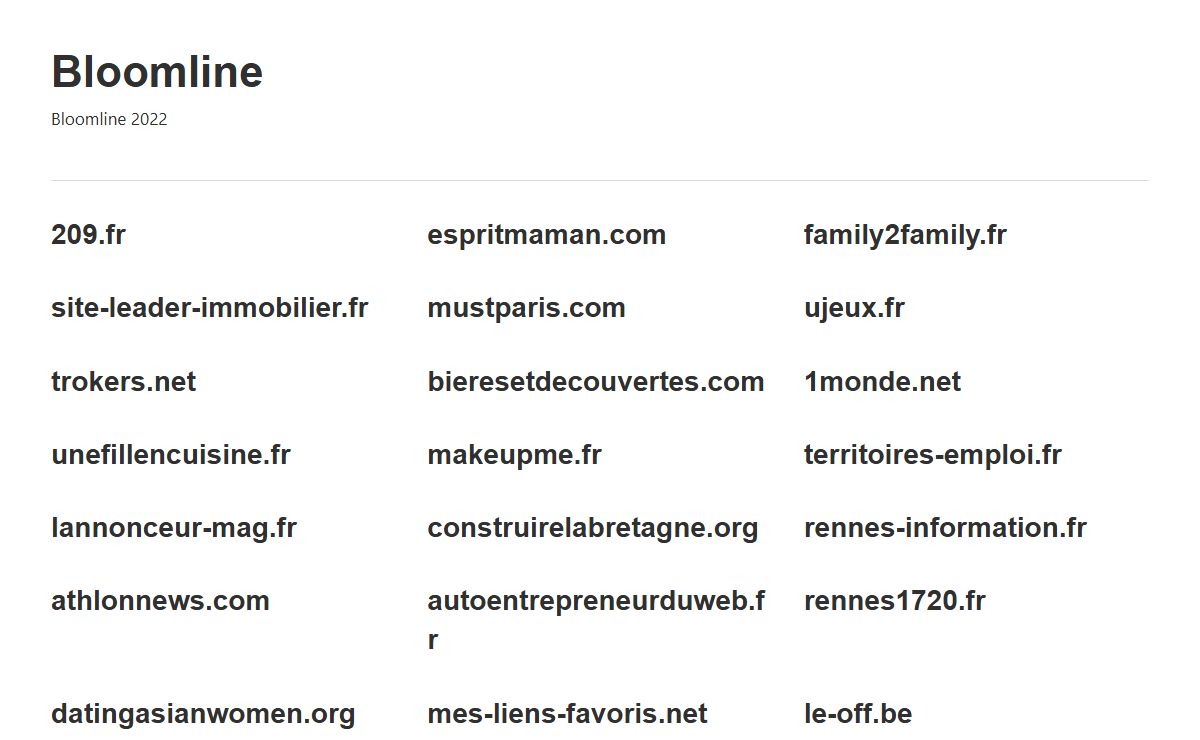Select trokers.net link
Image resolution: width=1200 pixels, height=740 pixels.
tap(123, 381)
